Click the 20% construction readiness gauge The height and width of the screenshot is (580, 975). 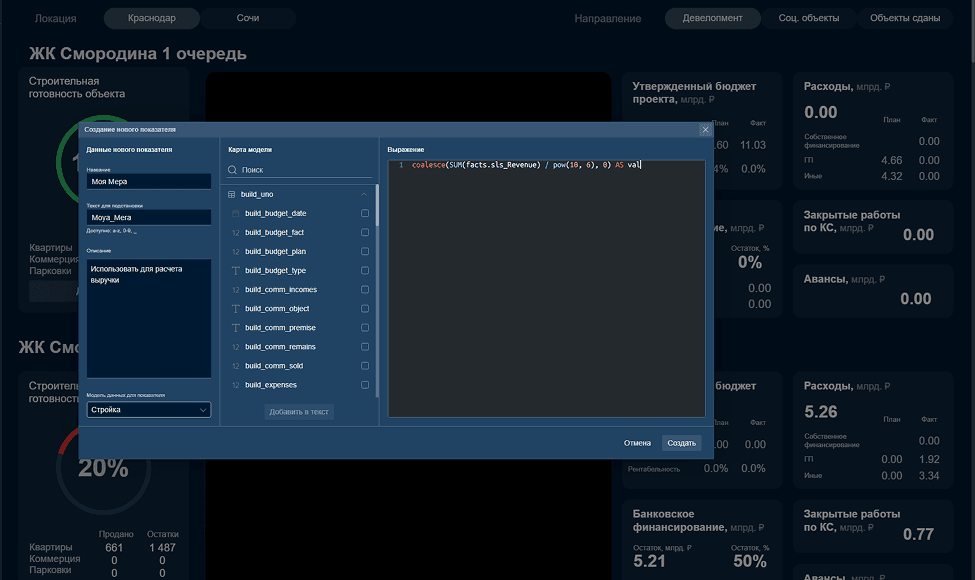[103, 467]
